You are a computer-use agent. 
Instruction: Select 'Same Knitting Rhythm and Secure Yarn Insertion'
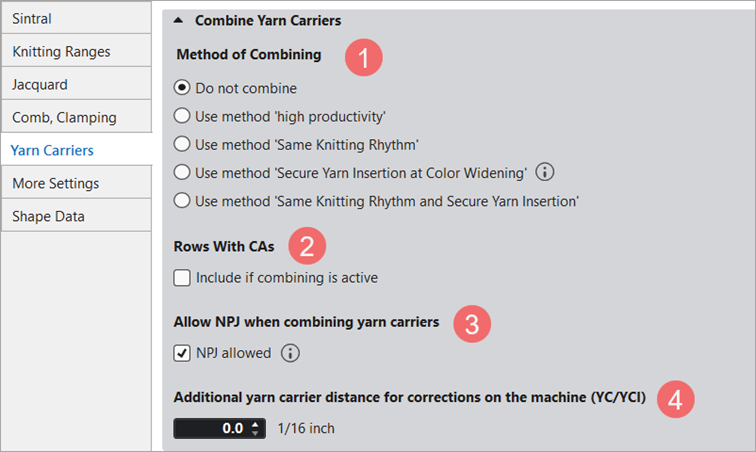(182, 199)
